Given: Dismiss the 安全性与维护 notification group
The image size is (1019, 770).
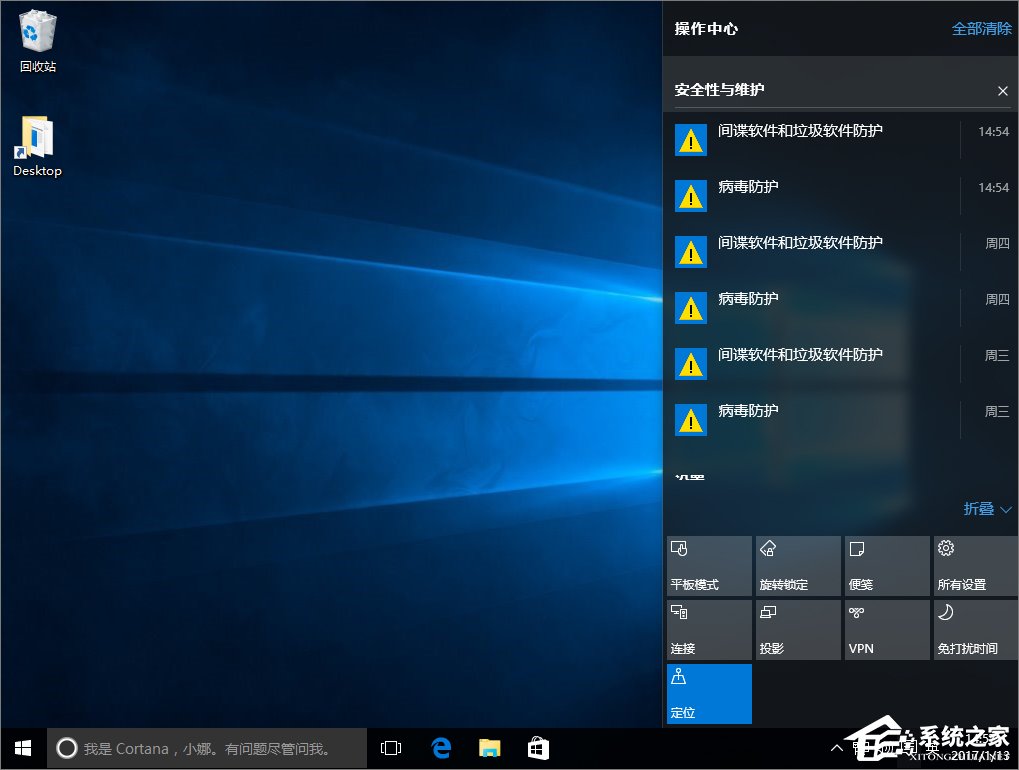Looking at the screenshot, I should pos(1002,91).
